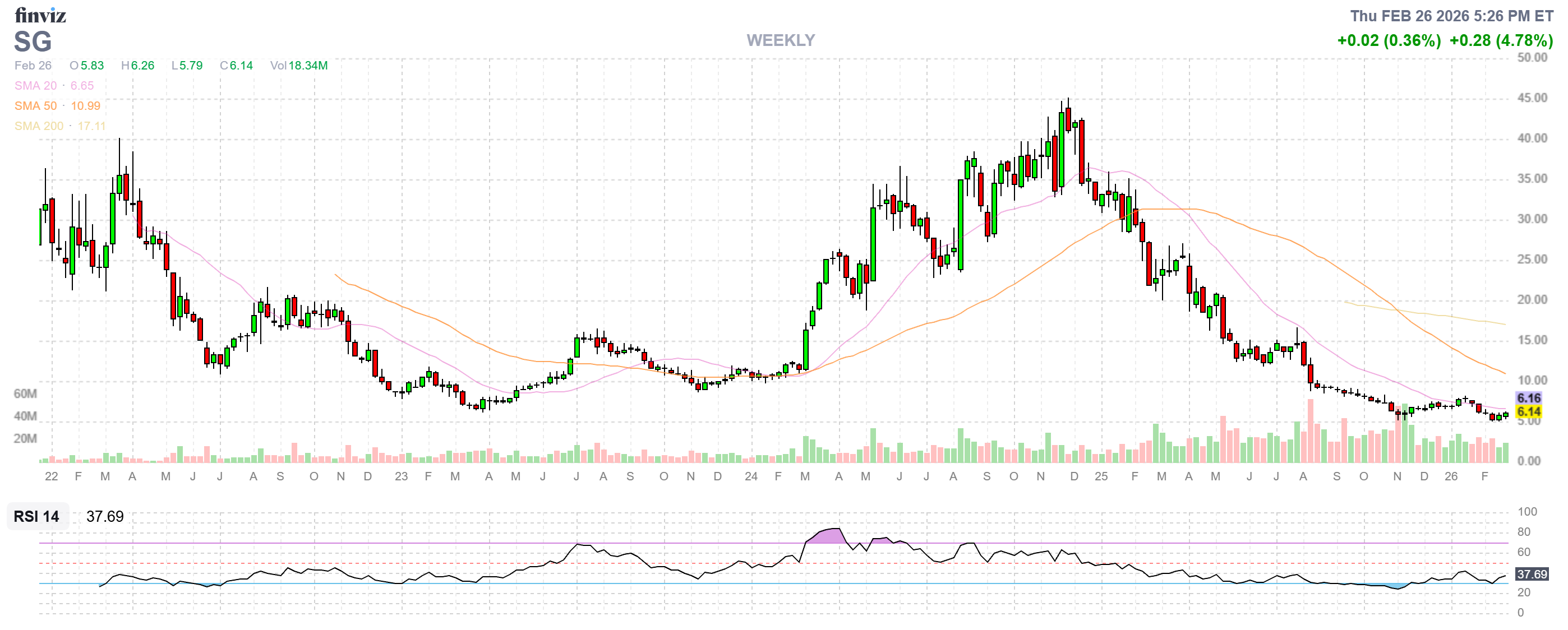Click the SMA 50 legend label
The height and width of the screenshot is (630, 1568).
(35, 106)
